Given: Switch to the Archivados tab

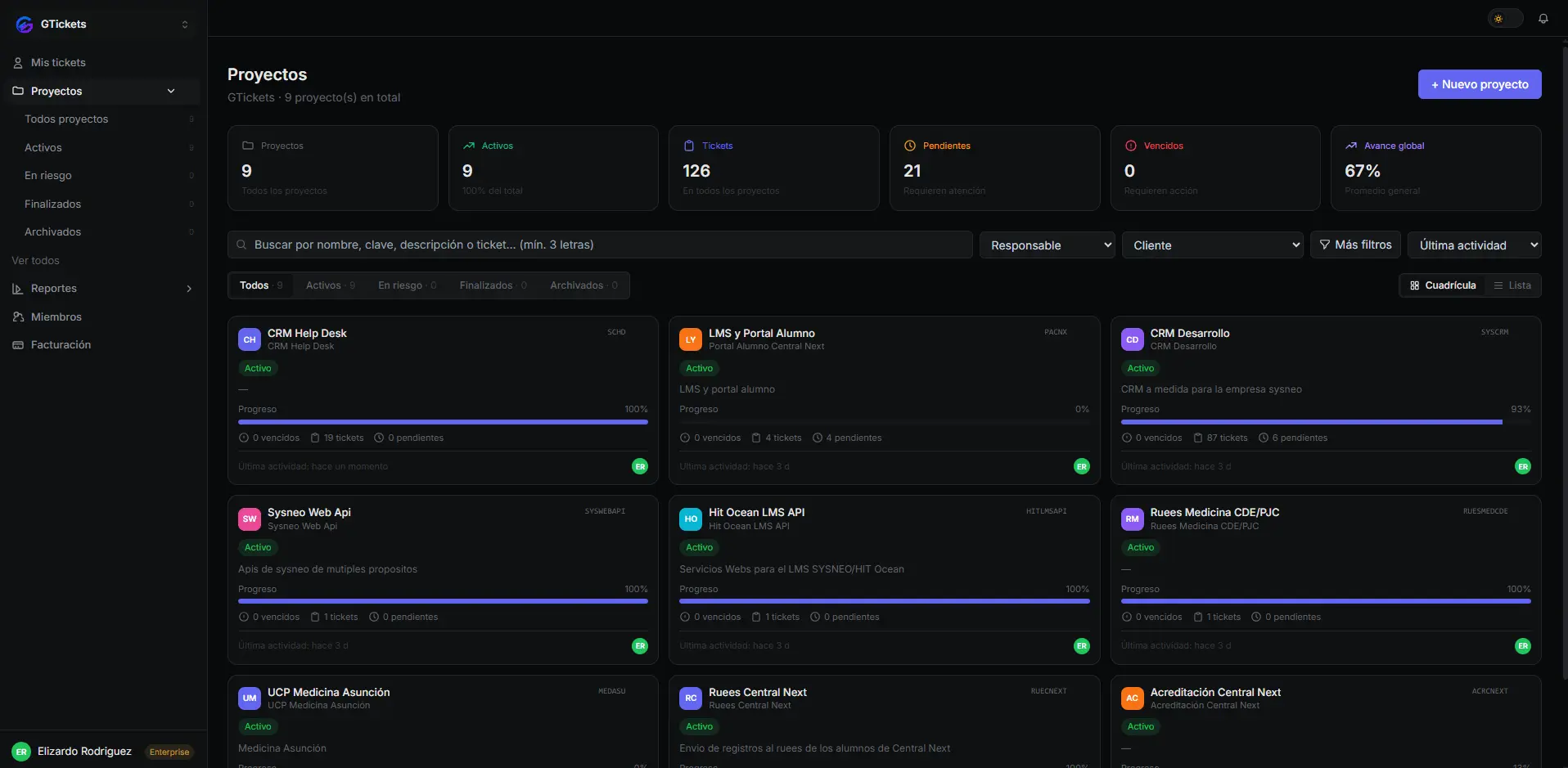Looking at the screenshot, I should pos(583,285).
